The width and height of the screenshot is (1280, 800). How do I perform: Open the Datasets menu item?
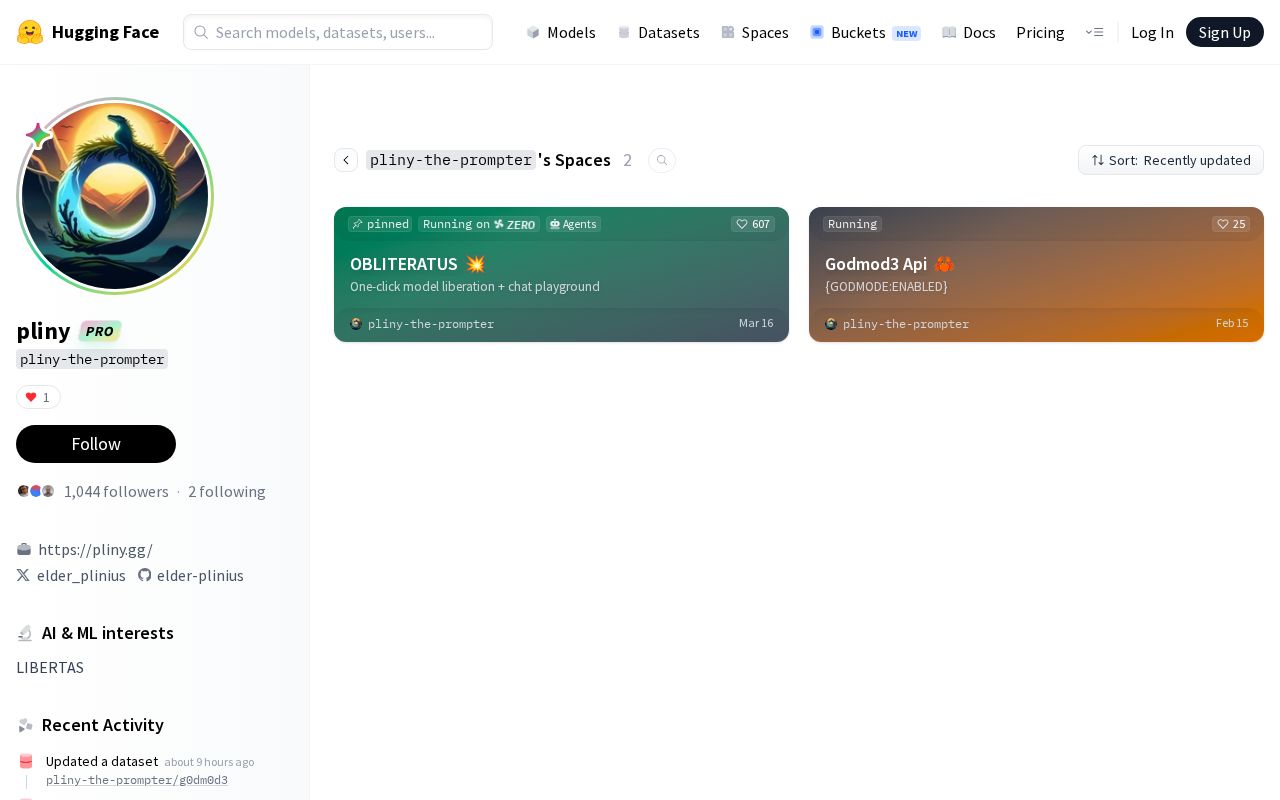point(658,32)
